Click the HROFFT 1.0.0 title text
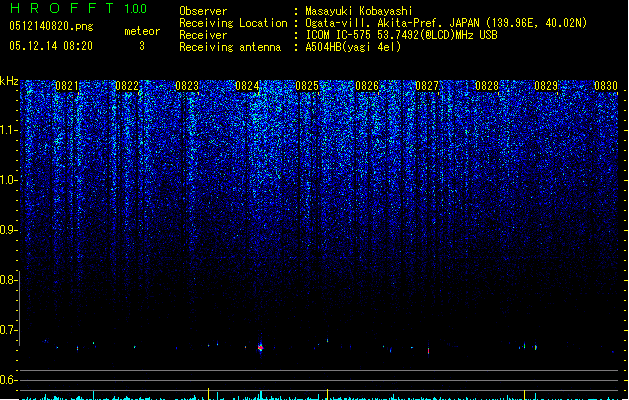The height and width of the screenshot is (400, 629). (78, 8)
